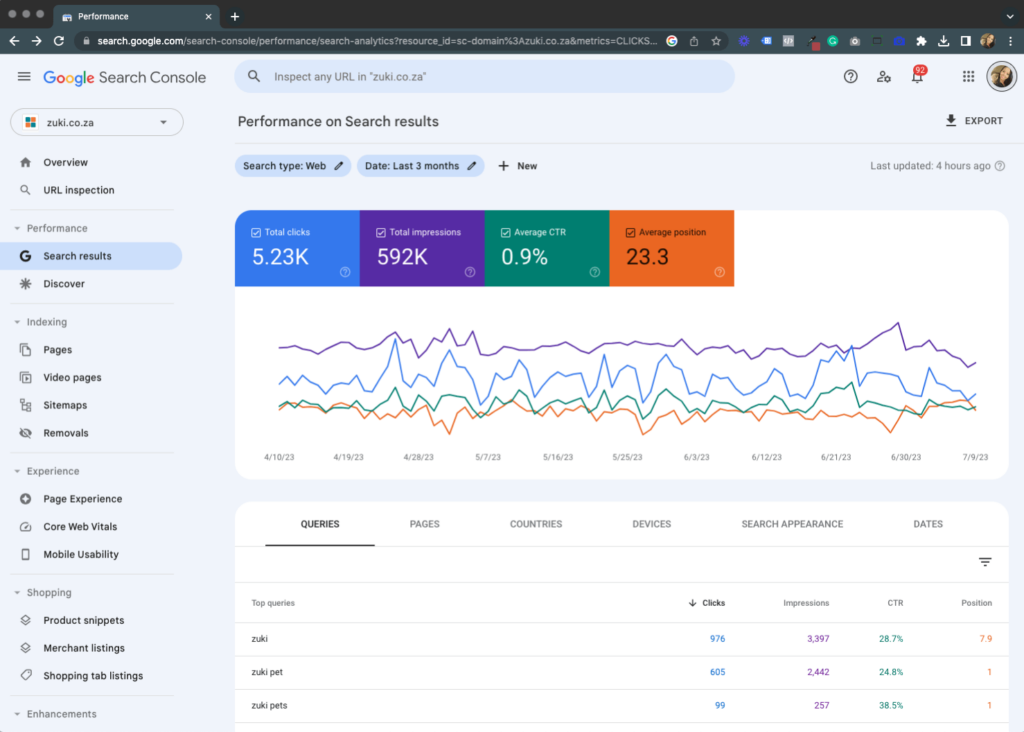Show help for Average position metric
The image size is (1024, 732).
click(x=719, y=272)
